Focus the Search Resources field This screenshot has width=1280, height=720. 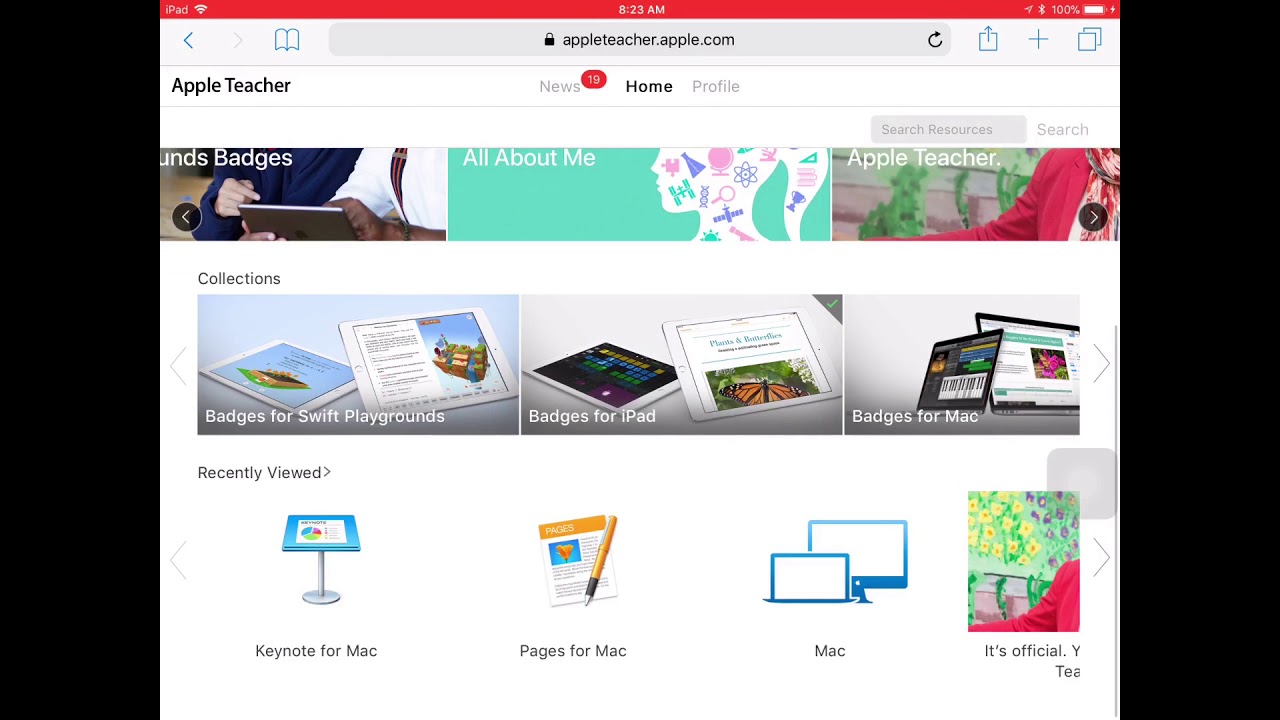(948, 129)
